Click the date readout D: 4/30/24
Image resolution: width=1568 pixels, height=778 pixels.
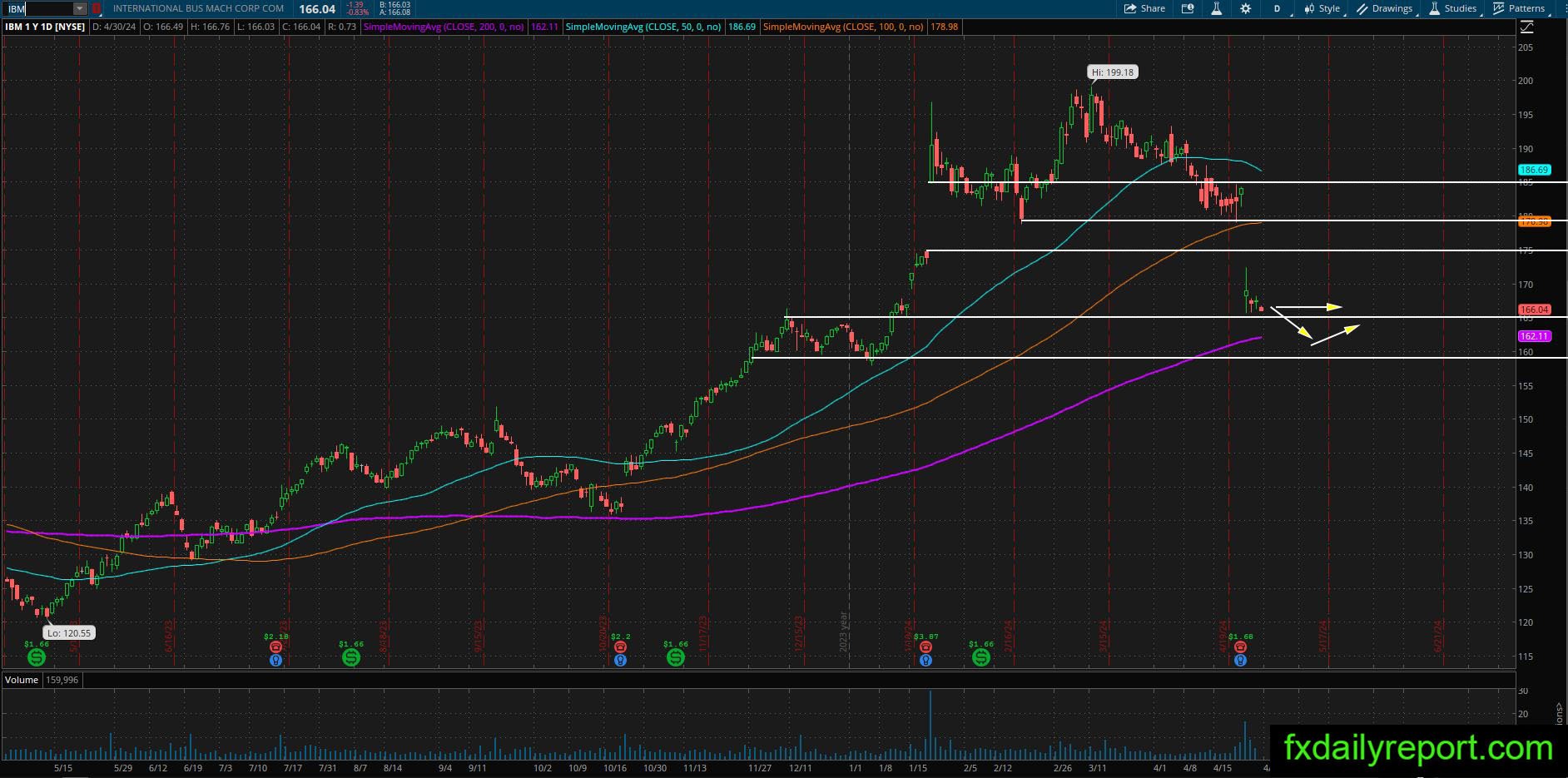(115, 27)
